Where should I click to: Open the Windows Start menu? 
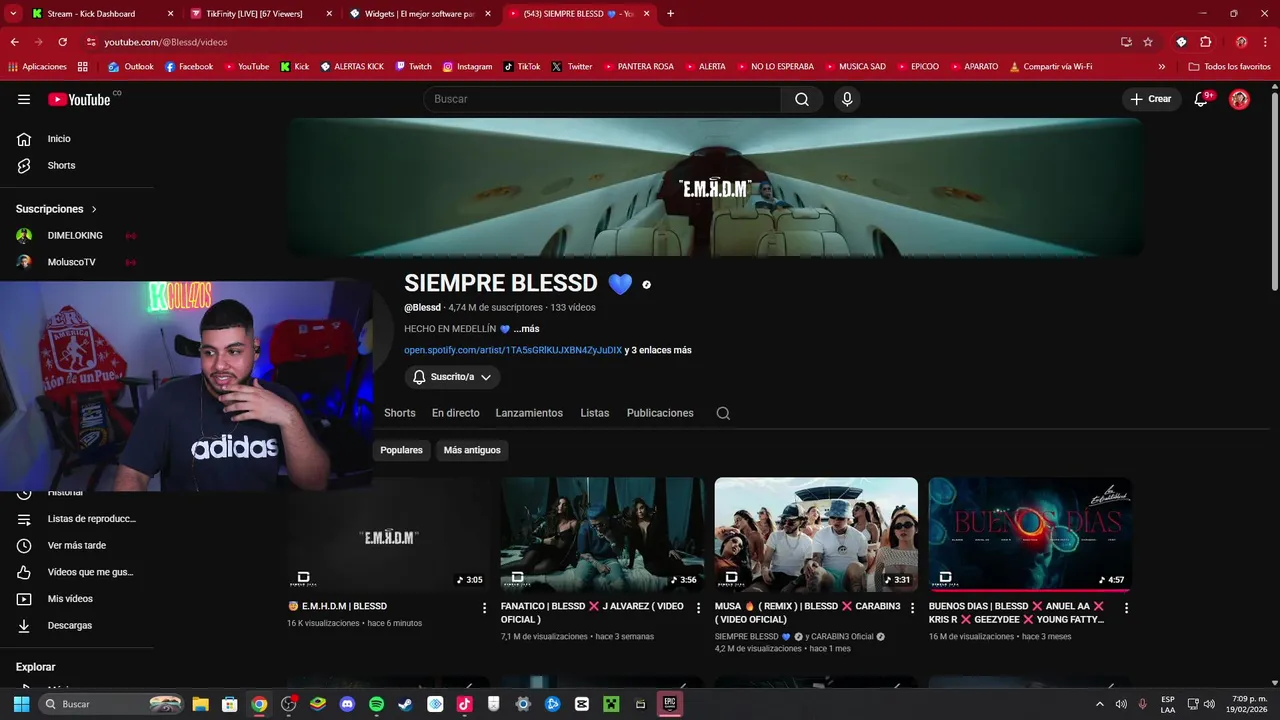point(21,704)
